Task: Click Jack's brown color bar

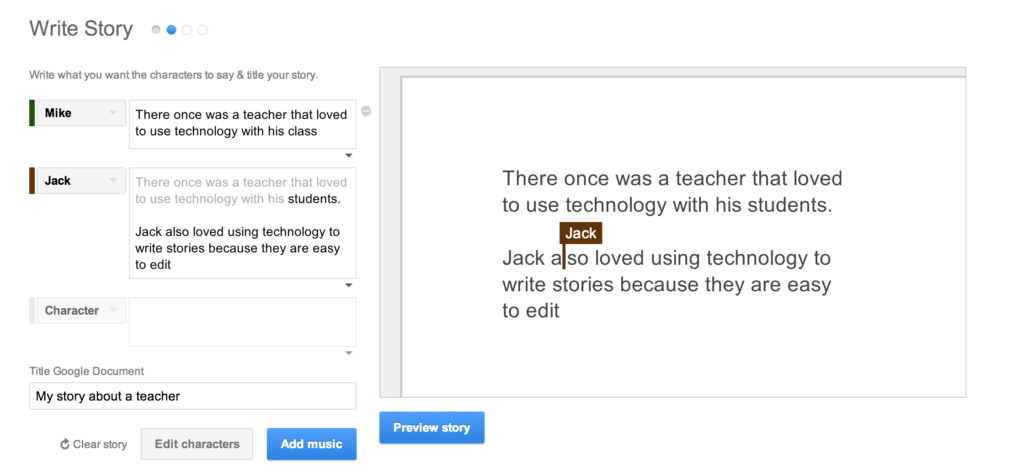Action: tap(32, 181)
